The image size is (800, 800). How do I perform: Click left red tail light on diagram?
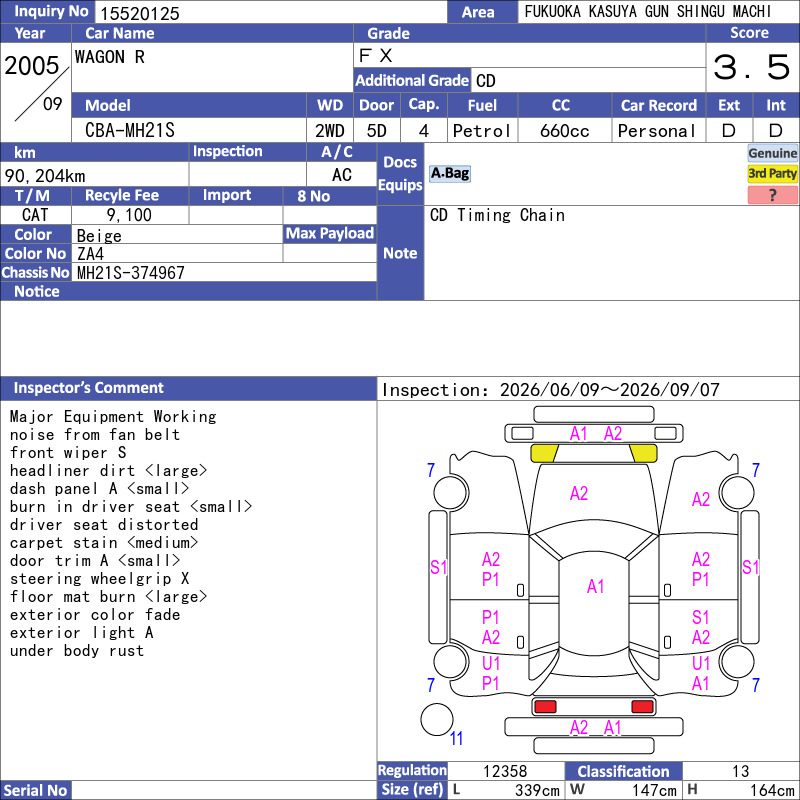coord(545,707)
